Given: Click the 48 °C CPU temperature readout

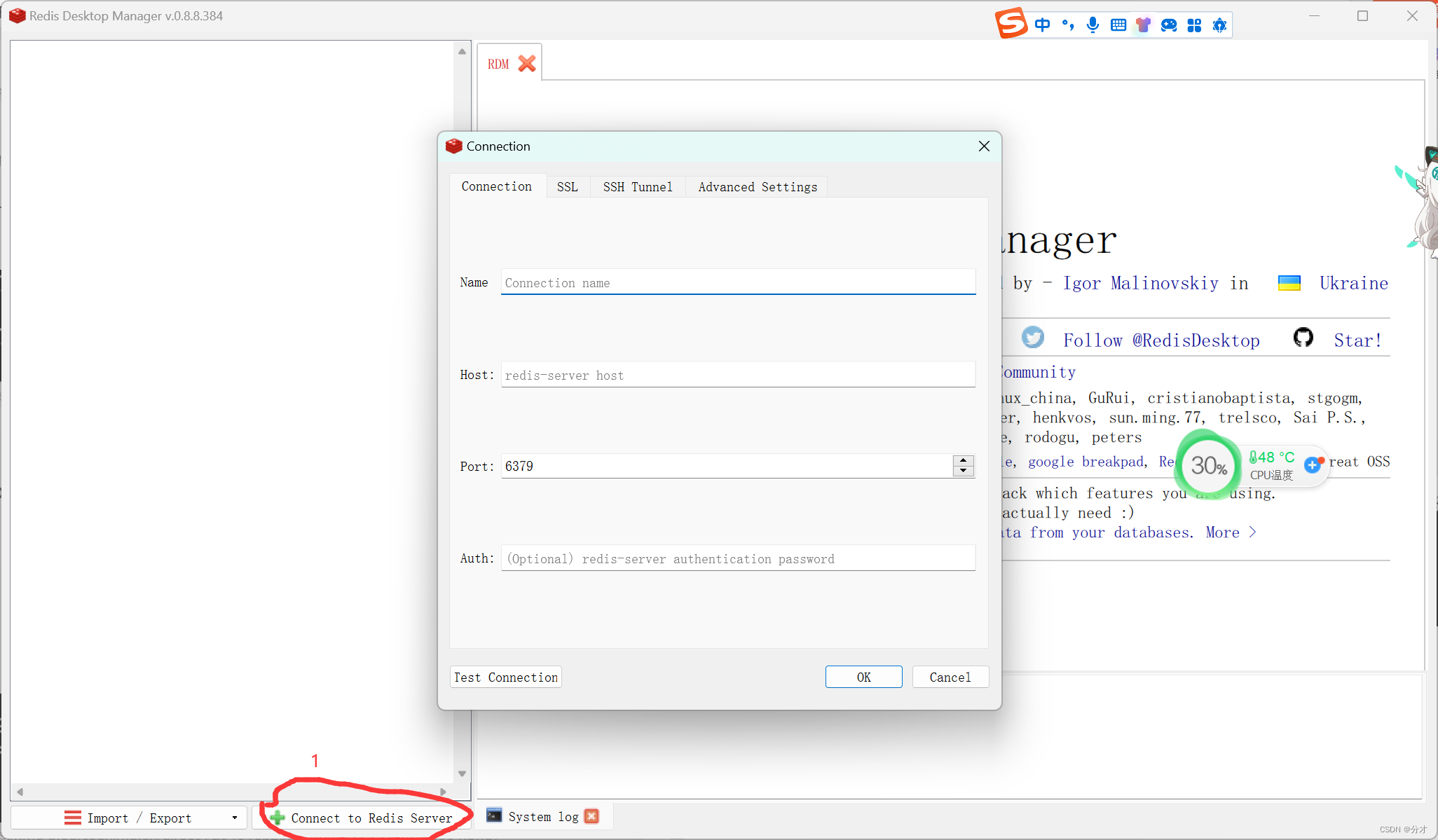Looking at the screenshot, I should [x=1272, y=457].
